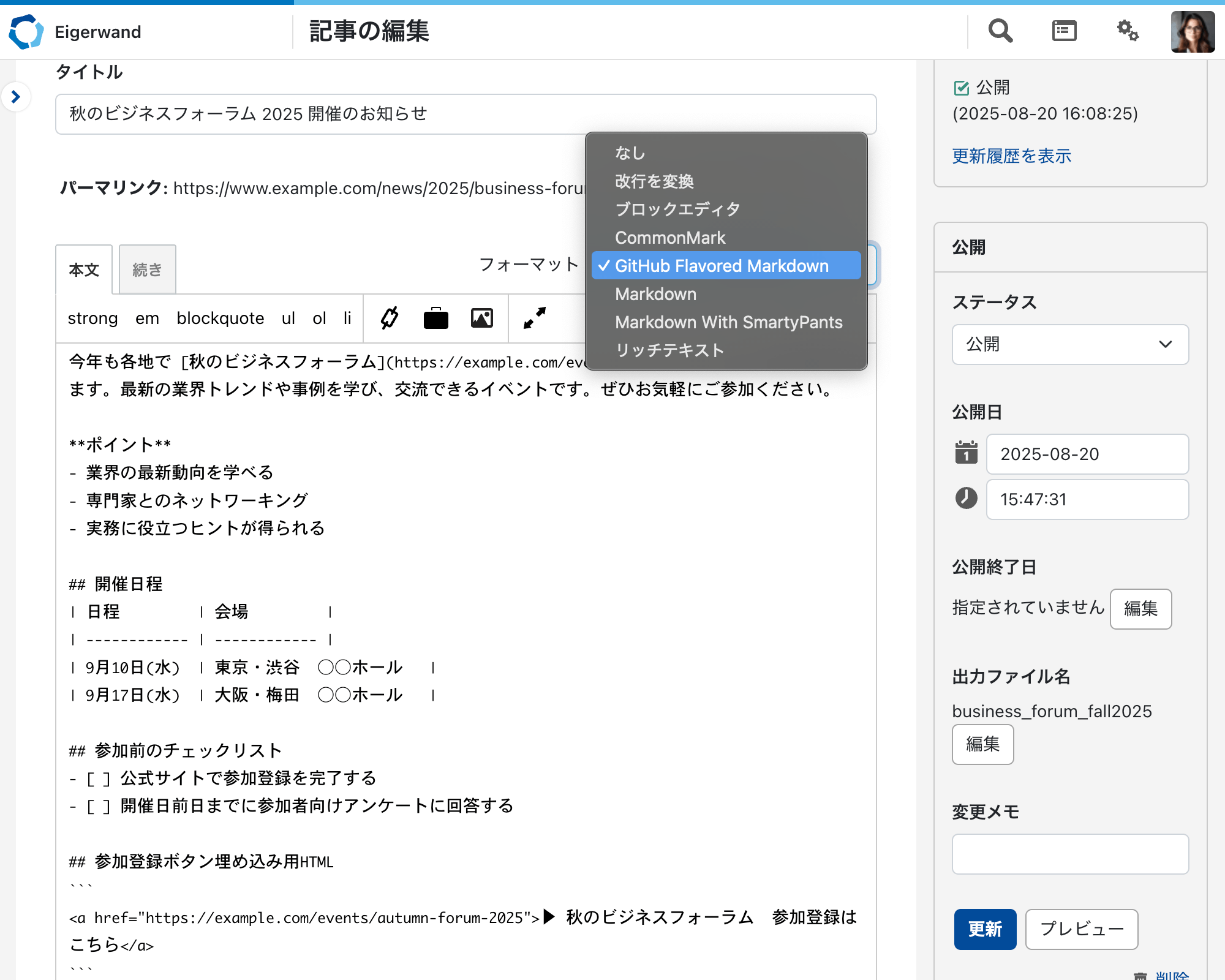Open 更新履歴を表示 revision history link
The width and height of the screenshot is (1225, 980).
1011,156
